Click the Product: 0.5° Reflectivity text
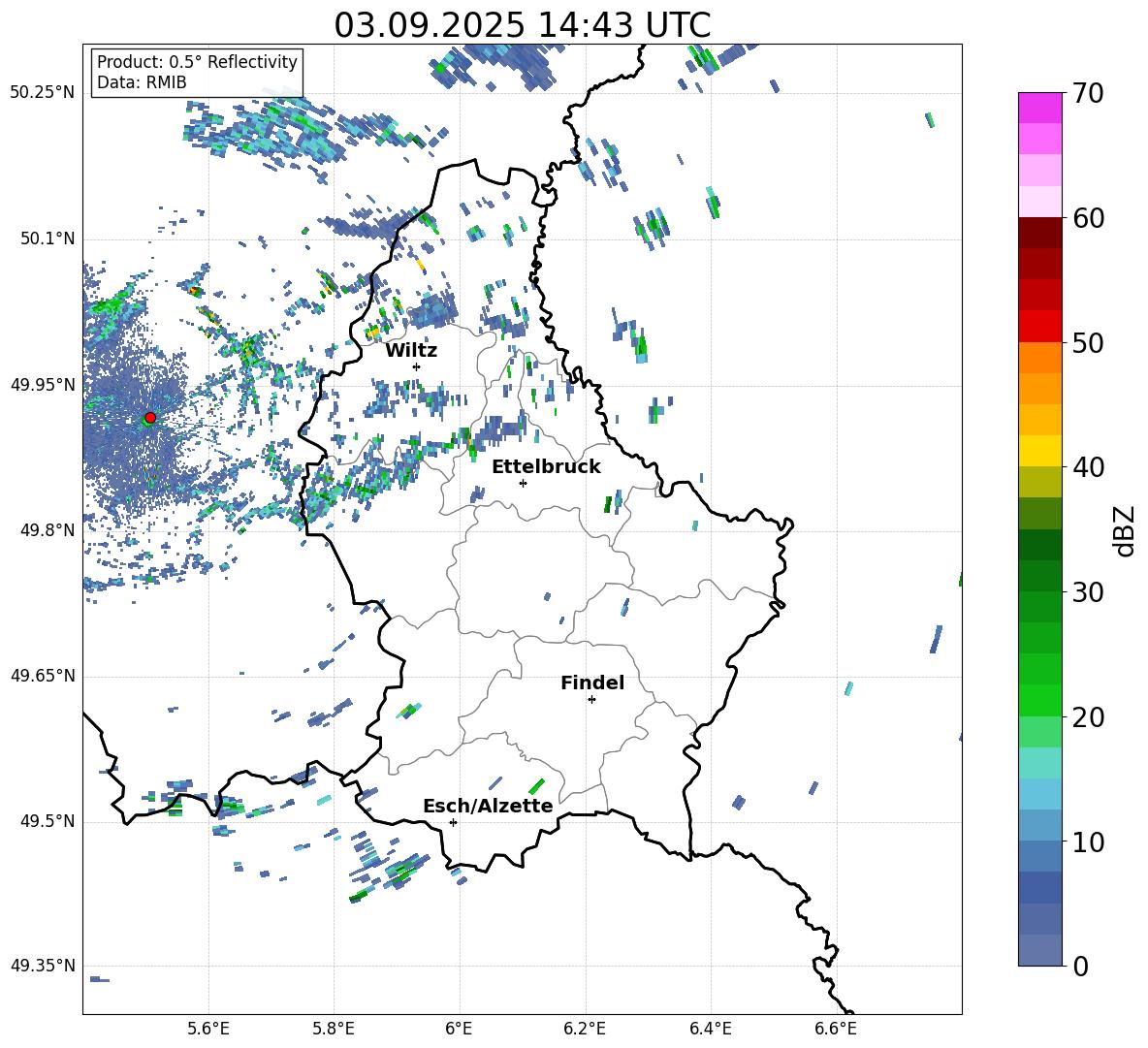The height and width of the screenshot is (1048, 1148). tap(197, 62)
